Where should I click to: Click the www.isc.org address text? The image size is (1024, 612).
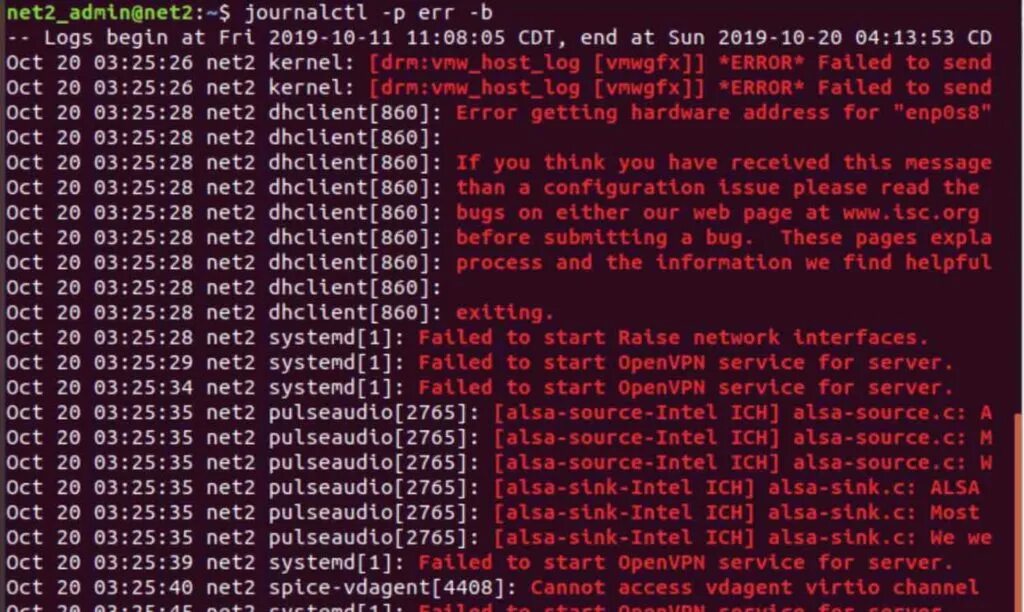(x=910, y=212)
